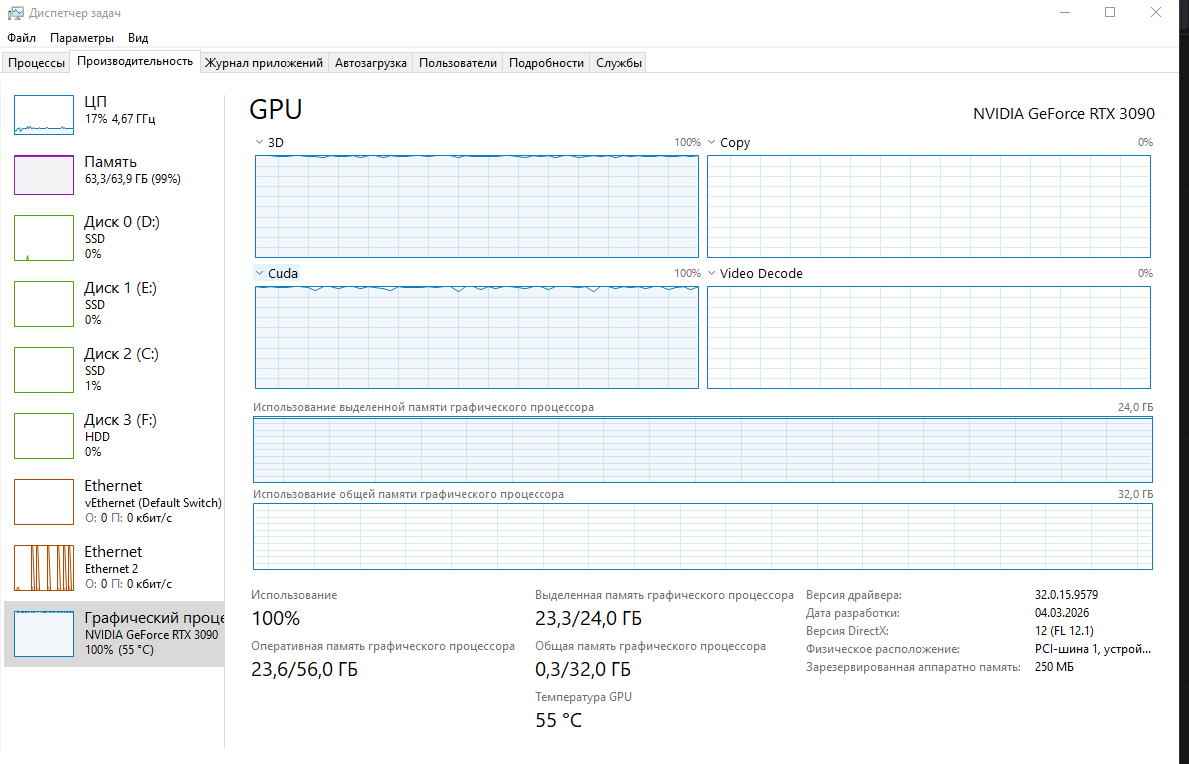This screenshot has width=1189, height=764.
Task: Click the 0,3/32,0 ГБ shared memory value
Action: point(583,670)
